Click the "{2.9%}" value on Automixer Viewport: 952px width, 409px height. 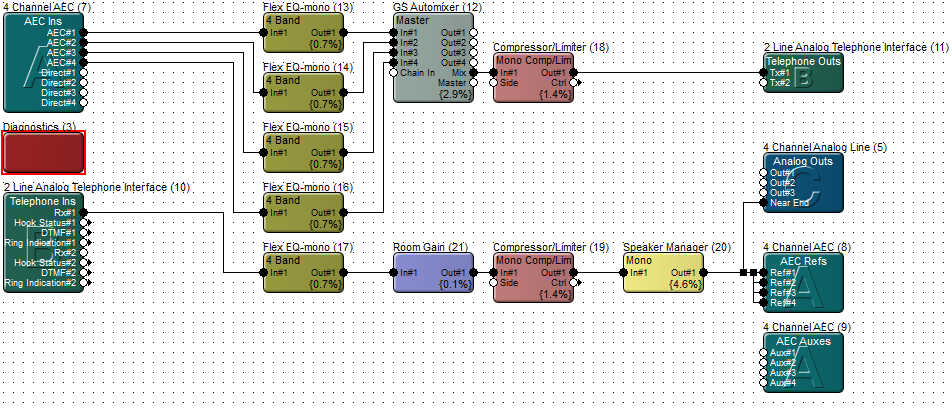(454, 93)
